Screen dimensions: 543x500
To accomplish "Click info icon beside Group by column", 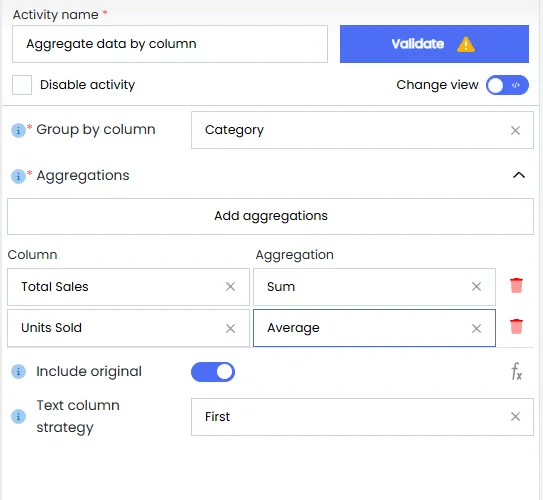I will 18,131.
